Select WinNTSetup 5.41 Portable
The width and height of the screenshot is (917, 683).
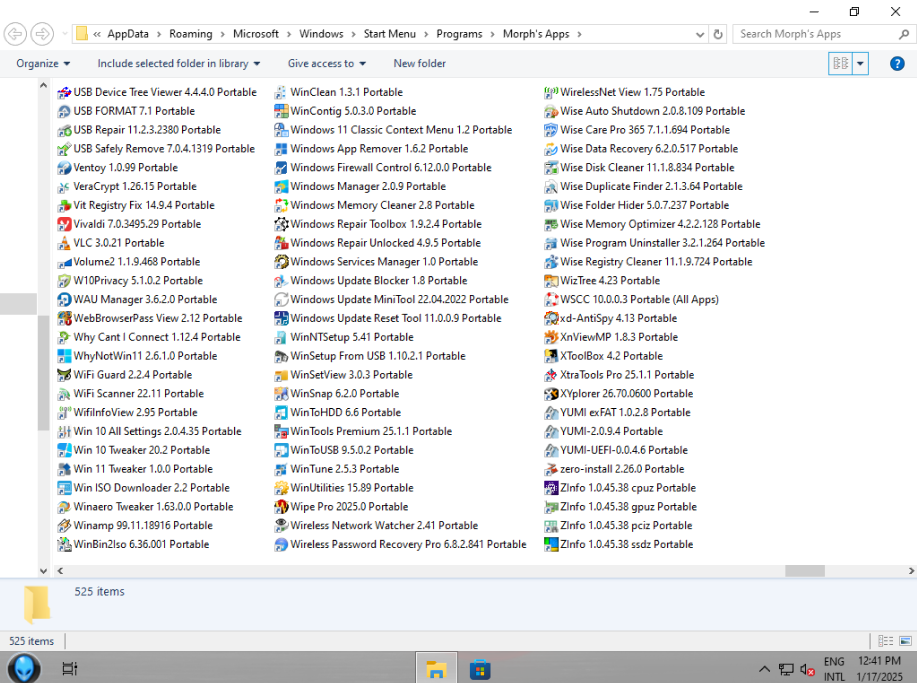pos(344,337)
